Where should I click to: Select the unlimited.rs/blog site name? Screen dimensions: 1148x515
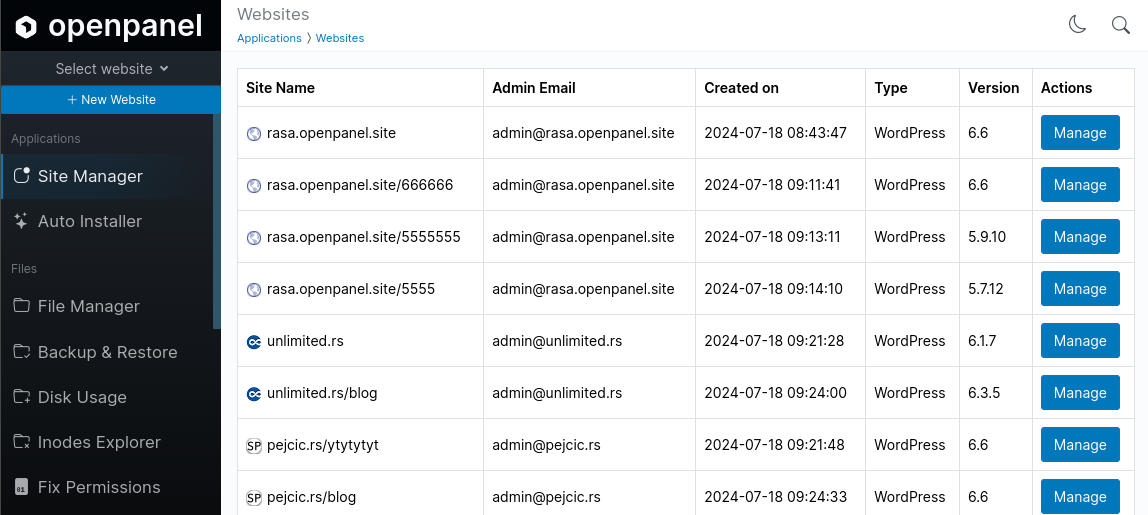pos(322,393)
